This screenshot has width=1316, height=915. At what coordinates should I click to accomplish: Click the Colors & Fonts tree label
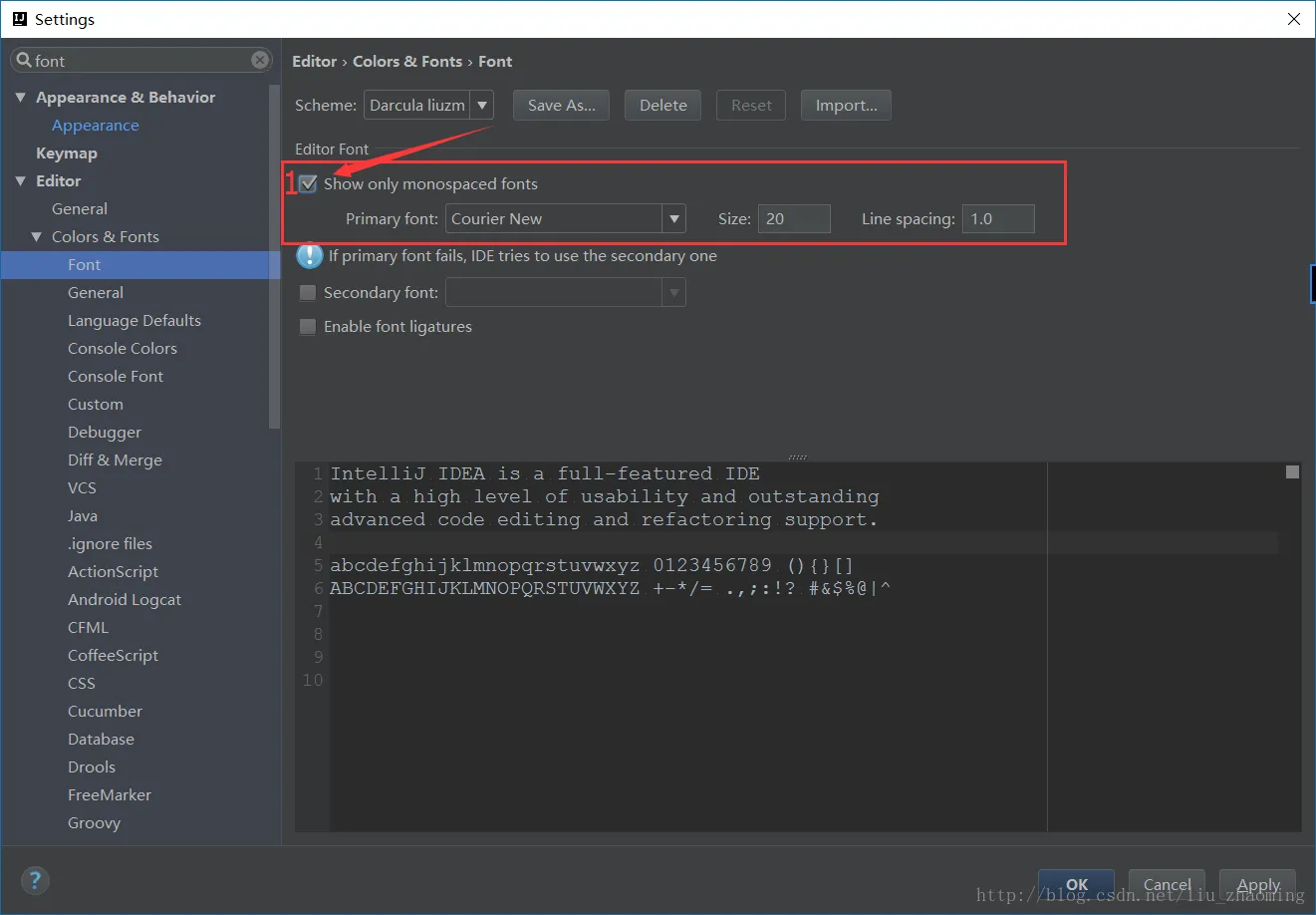coord(106,236)
